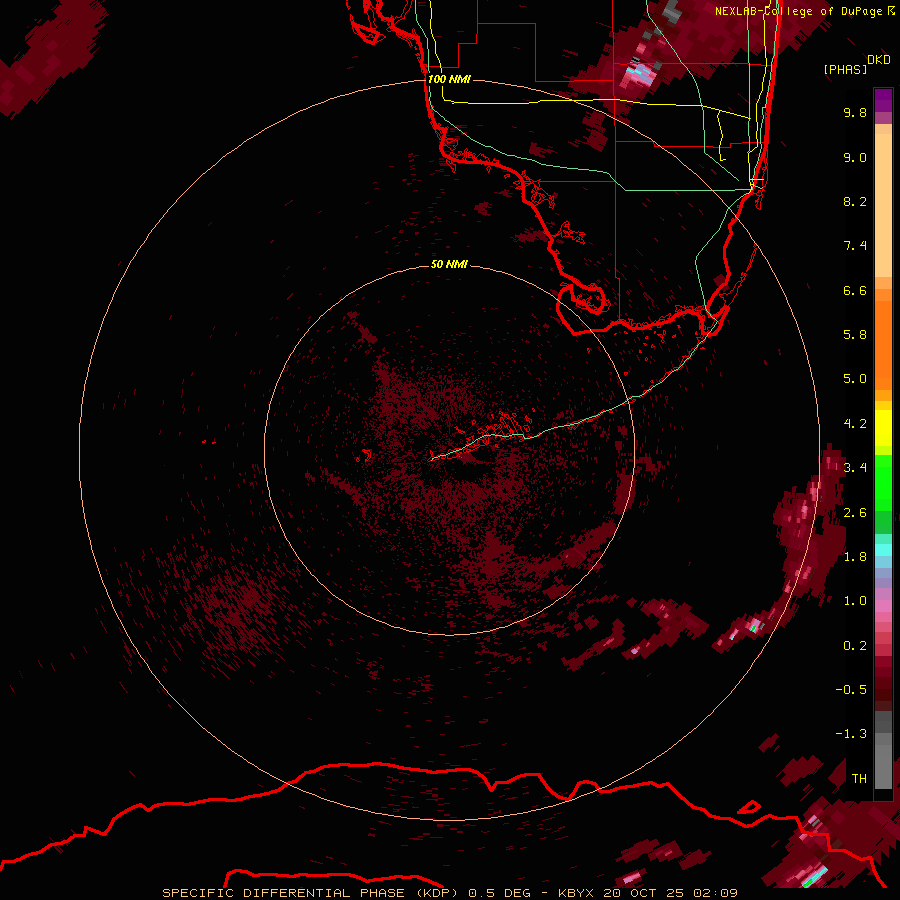This screenshot has height=900, width=900.
Task: Click the 2.6 value on the color scale
Action: pos(855,513)
